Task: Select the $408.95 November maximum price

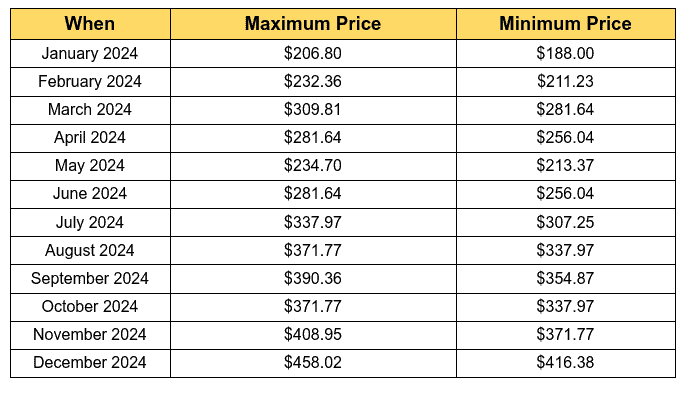Action: point(313,334)
